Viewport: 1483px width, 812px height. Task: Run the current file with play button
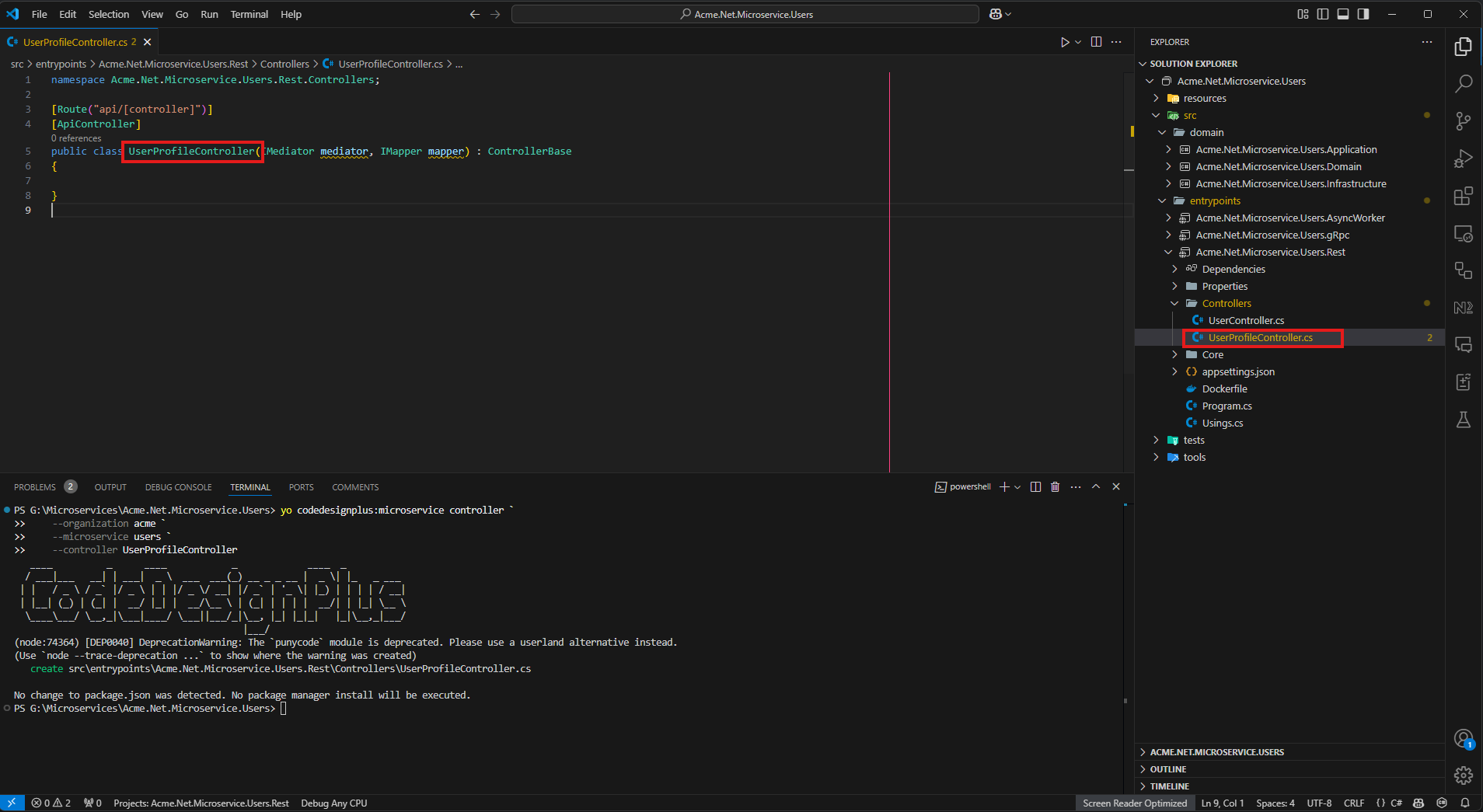click(1065, 42)
